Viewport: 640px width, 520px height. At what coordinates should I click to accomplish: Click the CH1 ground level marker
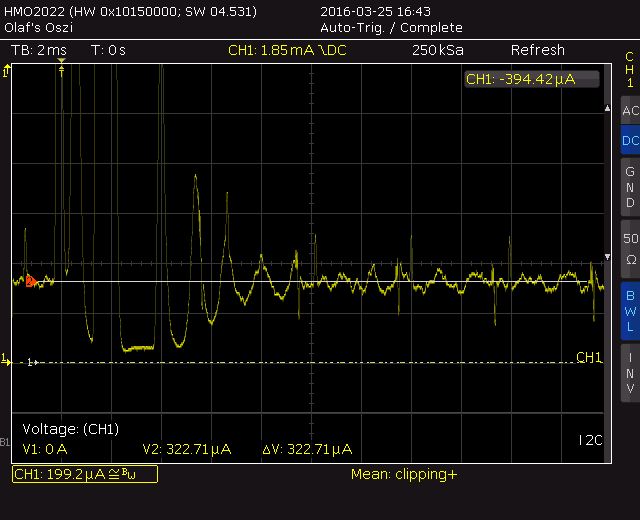pyautogui.click(x=5, y=360)
